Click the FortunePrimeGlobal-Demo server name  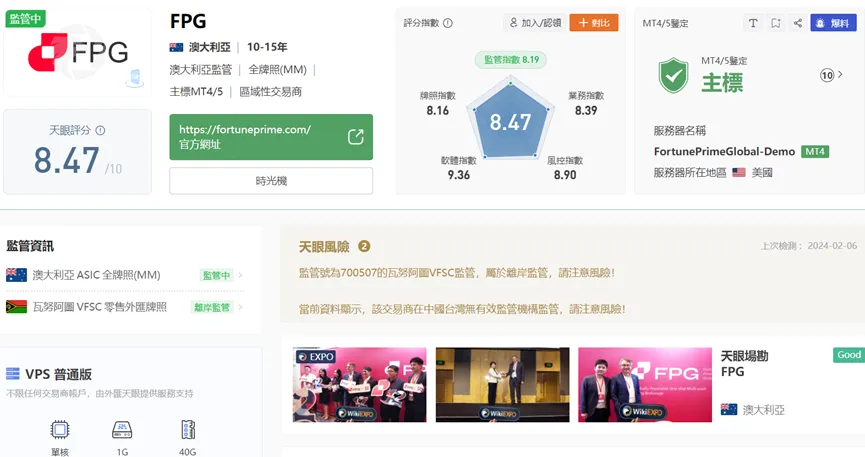pos(724,152)
